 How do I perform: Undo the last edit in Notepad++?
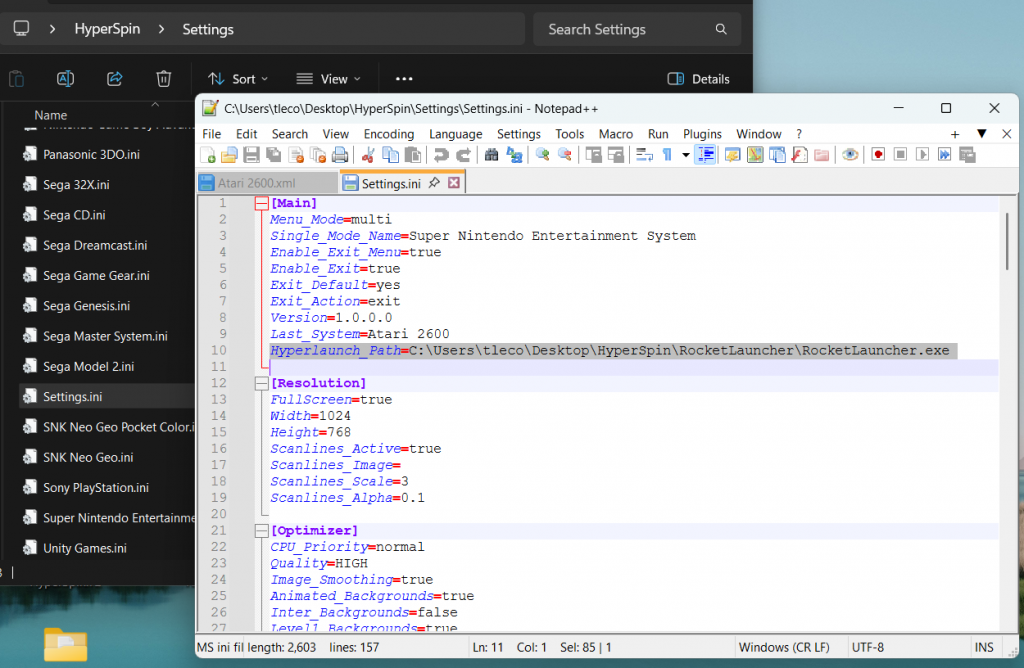(441, 155)
